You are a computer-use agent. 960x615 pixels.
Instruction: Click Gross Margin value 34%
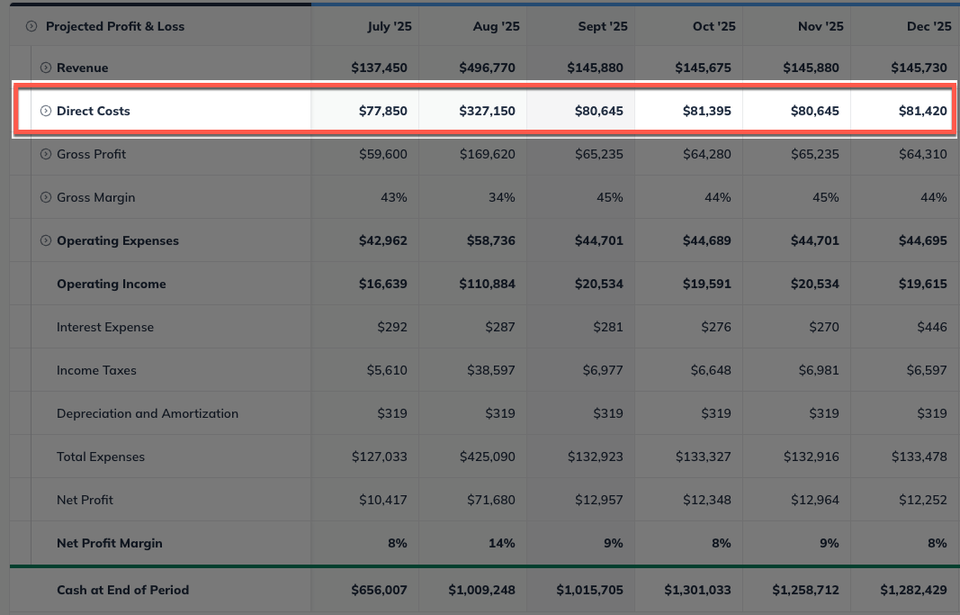(x=501, y=197)
